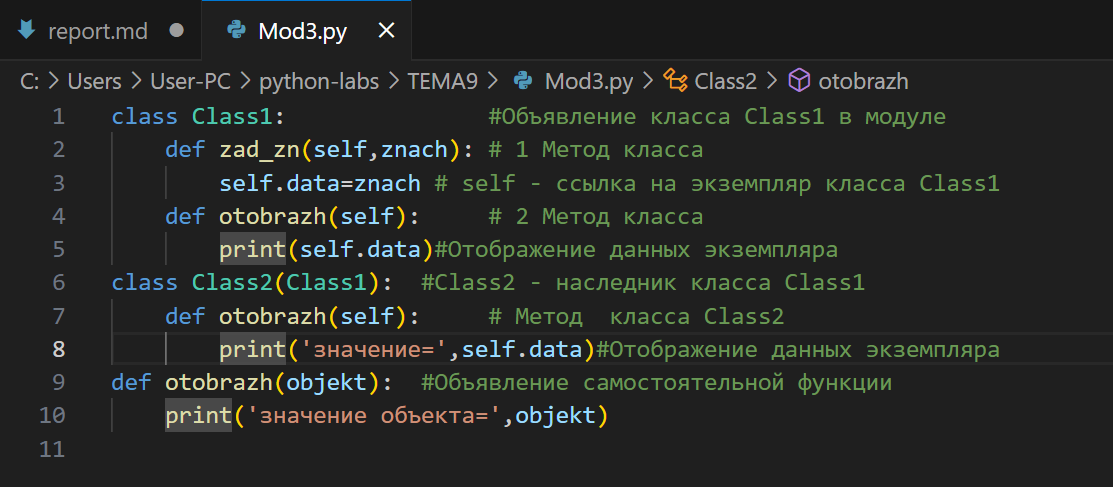Close the Mod3.py editor tab
The width and height of the screenshot is (1113, 487).
[386, 31]
